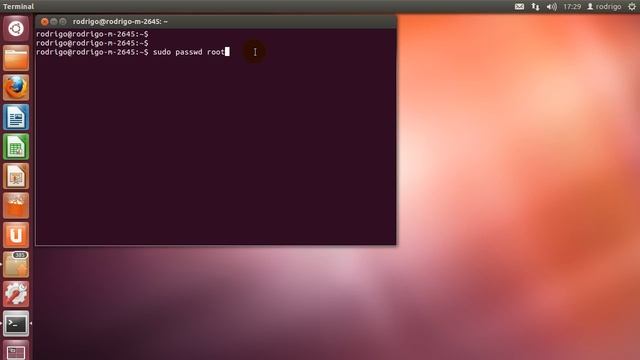Open Ubuntu Software Center
Viewport: 640px width, 360px height.
(x=16, y=206)
